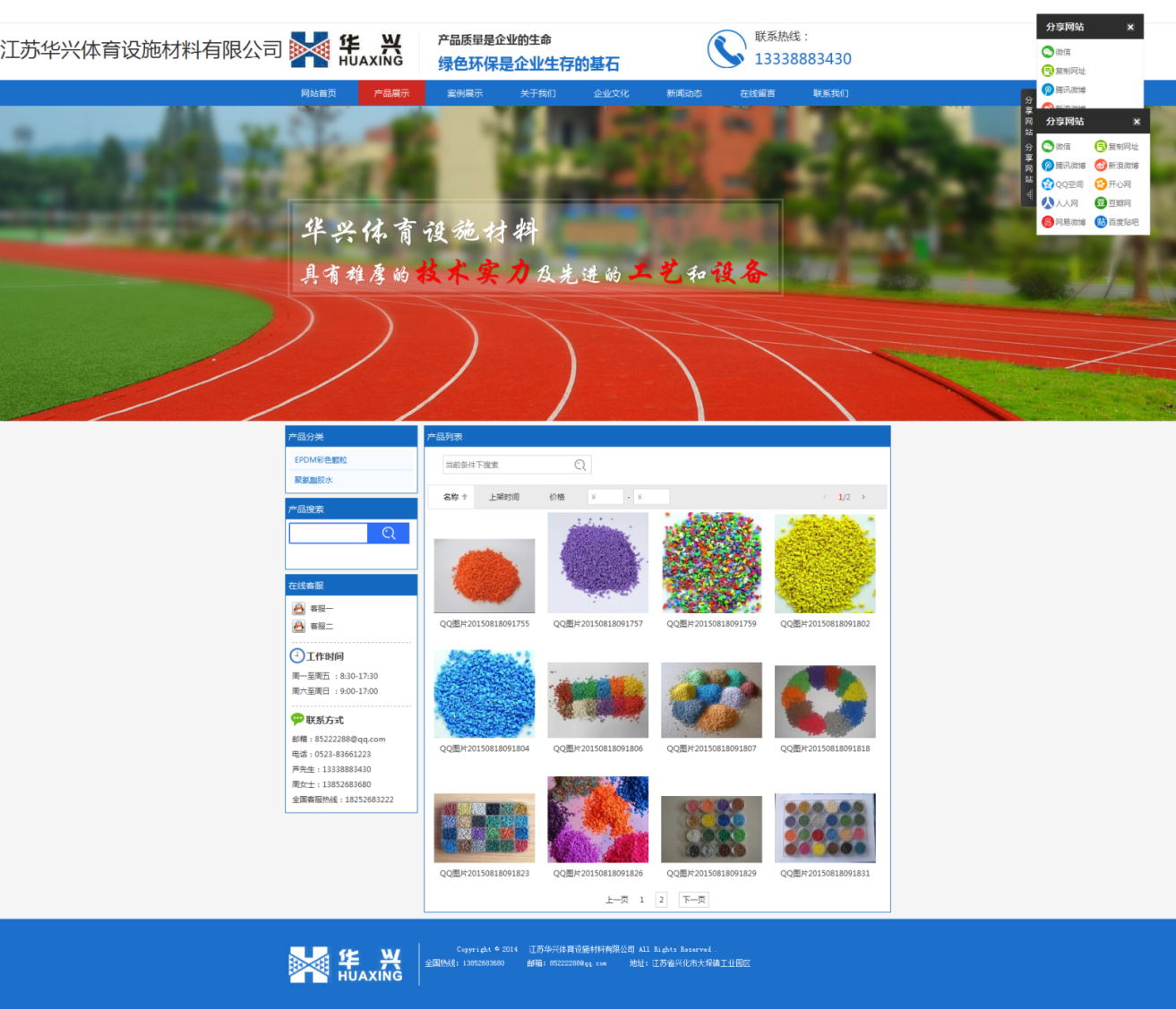Open 在线留言 in navigation bar

coord(758,93)
